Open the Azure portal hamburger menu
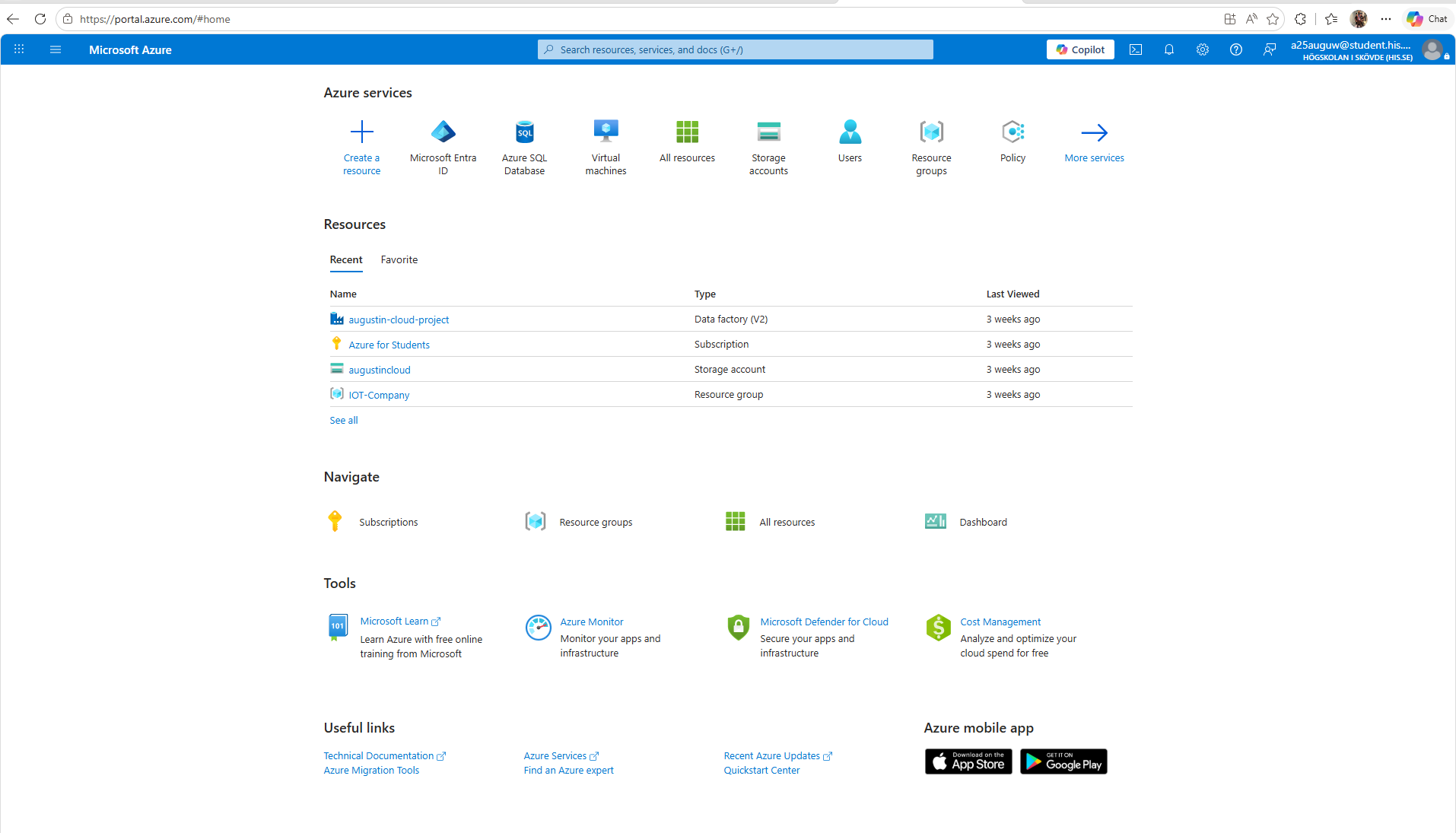This screenshot has width=1456, height=833. click(56, 49)
